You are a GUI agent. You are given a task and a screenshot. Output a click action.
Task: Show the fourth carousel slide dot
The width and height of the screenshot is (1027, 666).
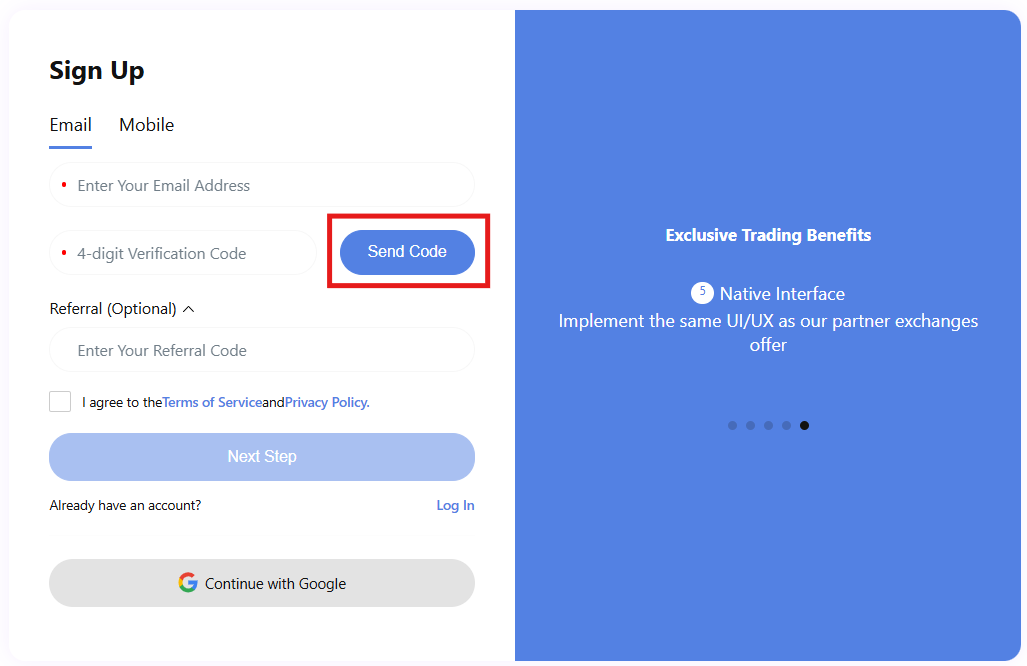(x=786, y=426)
